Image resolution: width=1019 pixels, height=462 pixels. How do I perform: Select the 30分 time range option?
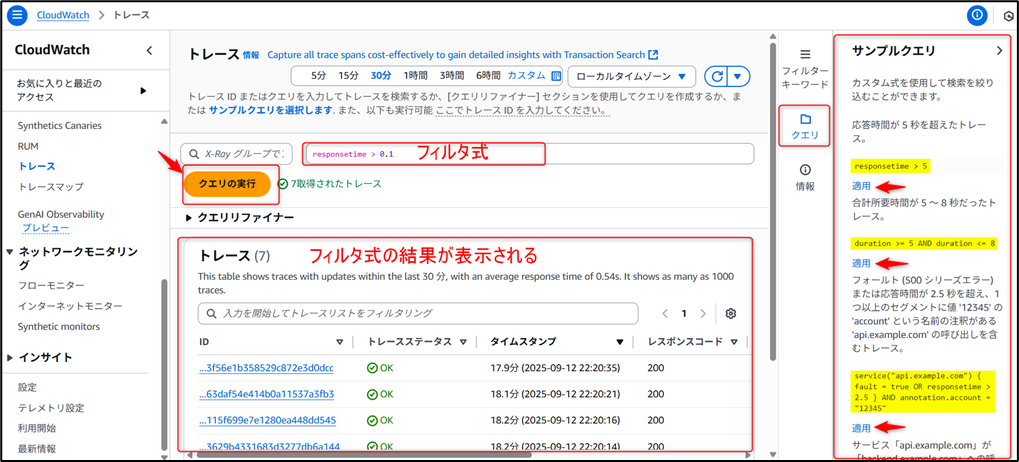tap(380, 76)
